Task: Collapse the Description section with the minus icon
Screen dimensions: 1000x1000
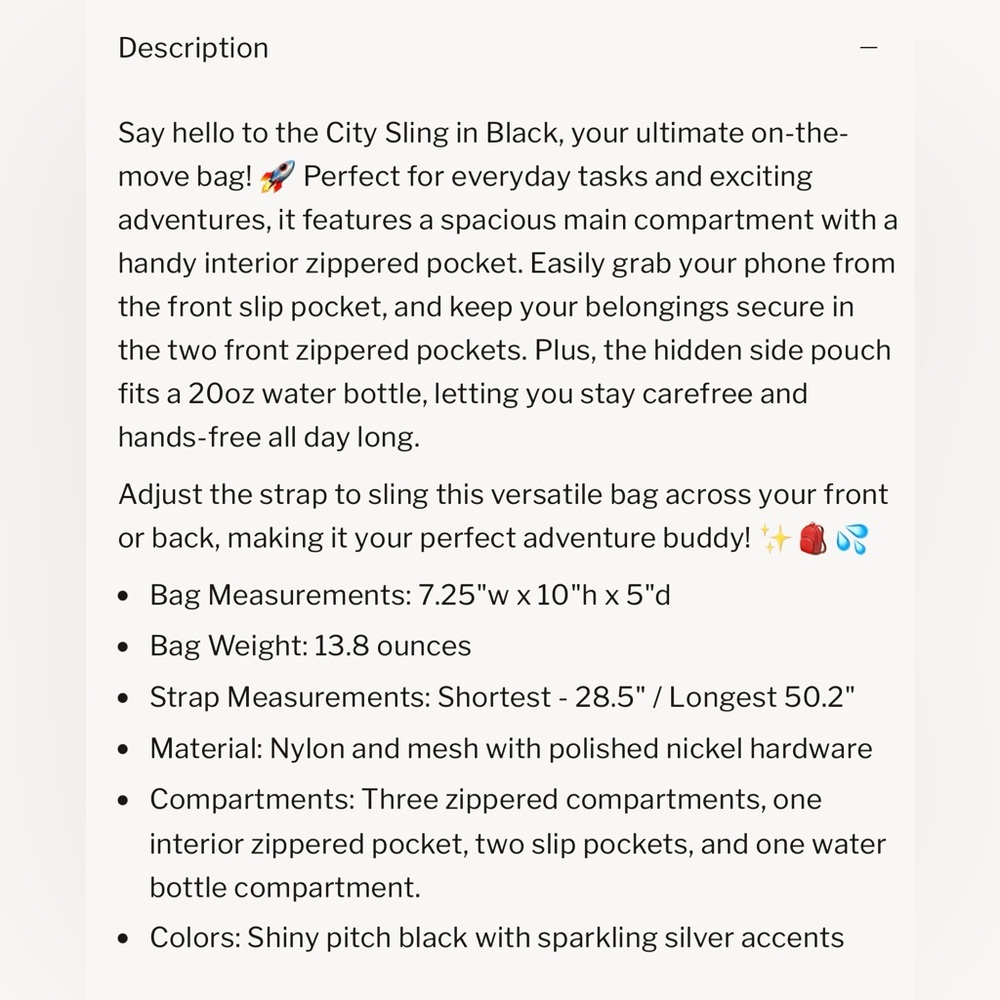Action: coord(869,47)
